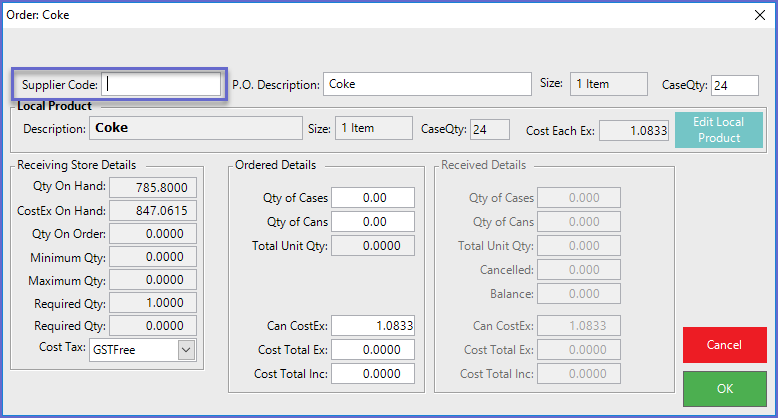Select the Ordered Cost Total Ex field
This screenshot has height=418, width=778.
(372, 350)
